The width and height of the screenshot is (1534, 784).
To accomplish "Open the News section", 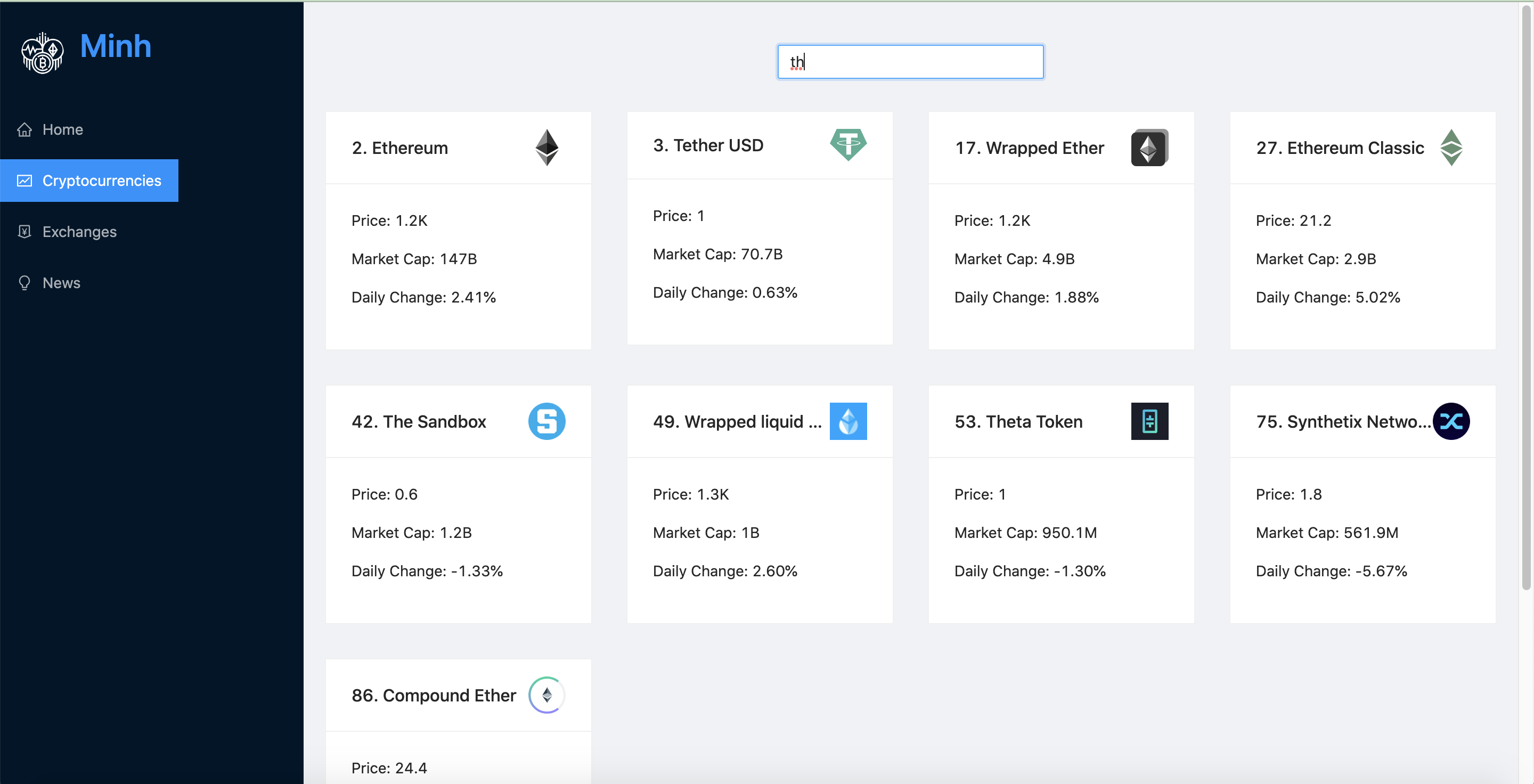I will click(61, 283).
